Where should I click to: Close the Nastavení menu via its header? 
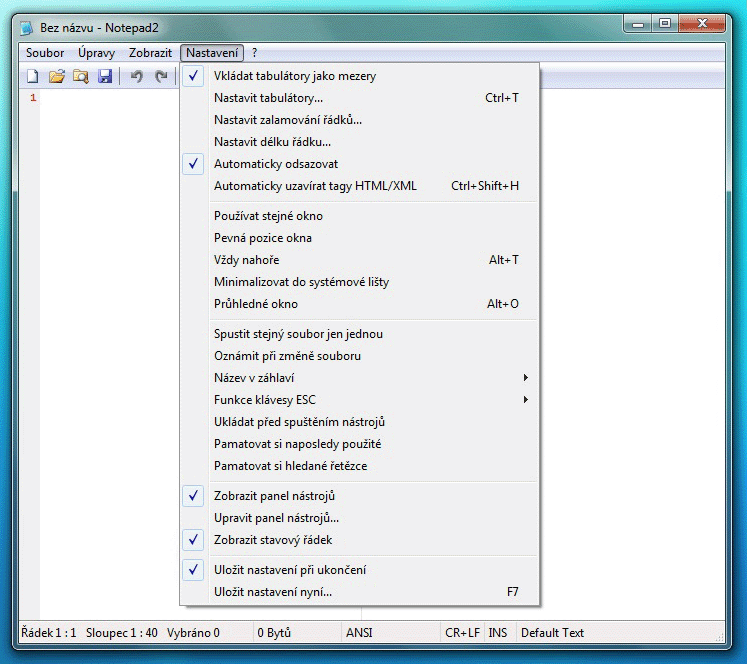click(x=212, y=53)
